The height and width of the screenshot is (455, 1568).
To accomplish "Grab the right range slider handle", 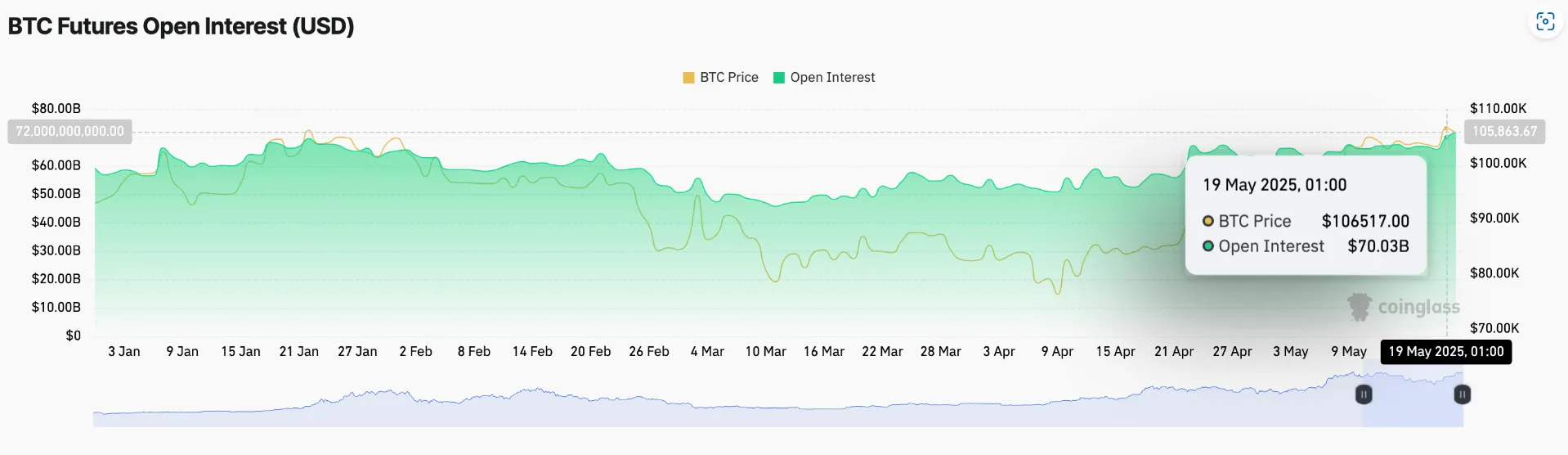I will 1463,394.
